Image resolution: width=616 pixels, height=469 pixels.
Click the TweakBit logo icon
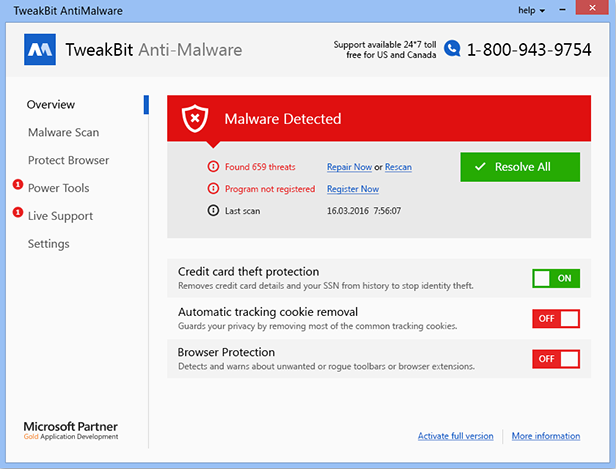coord(40,49)
